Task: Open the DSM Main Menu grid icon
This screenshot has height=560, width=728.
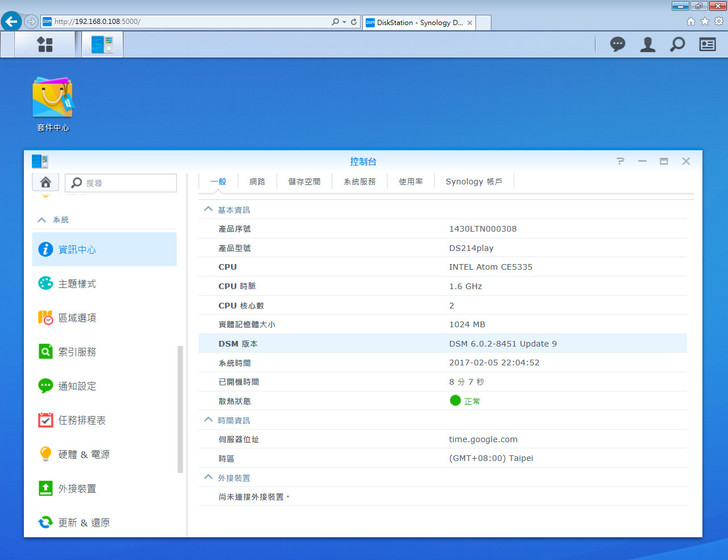Action: 45,44
